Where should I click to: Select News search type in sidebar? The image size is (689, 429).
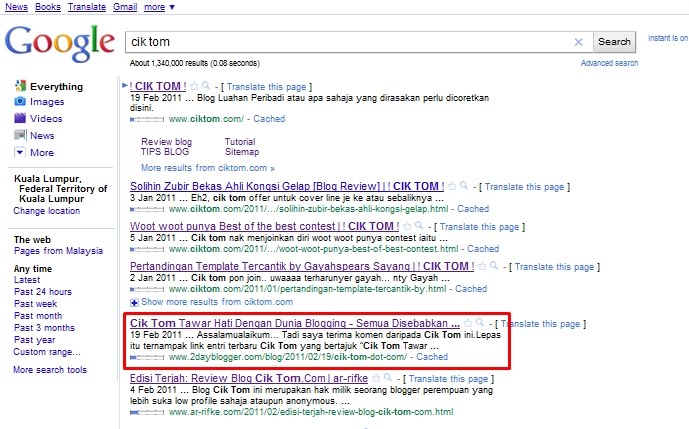(42, 136)
